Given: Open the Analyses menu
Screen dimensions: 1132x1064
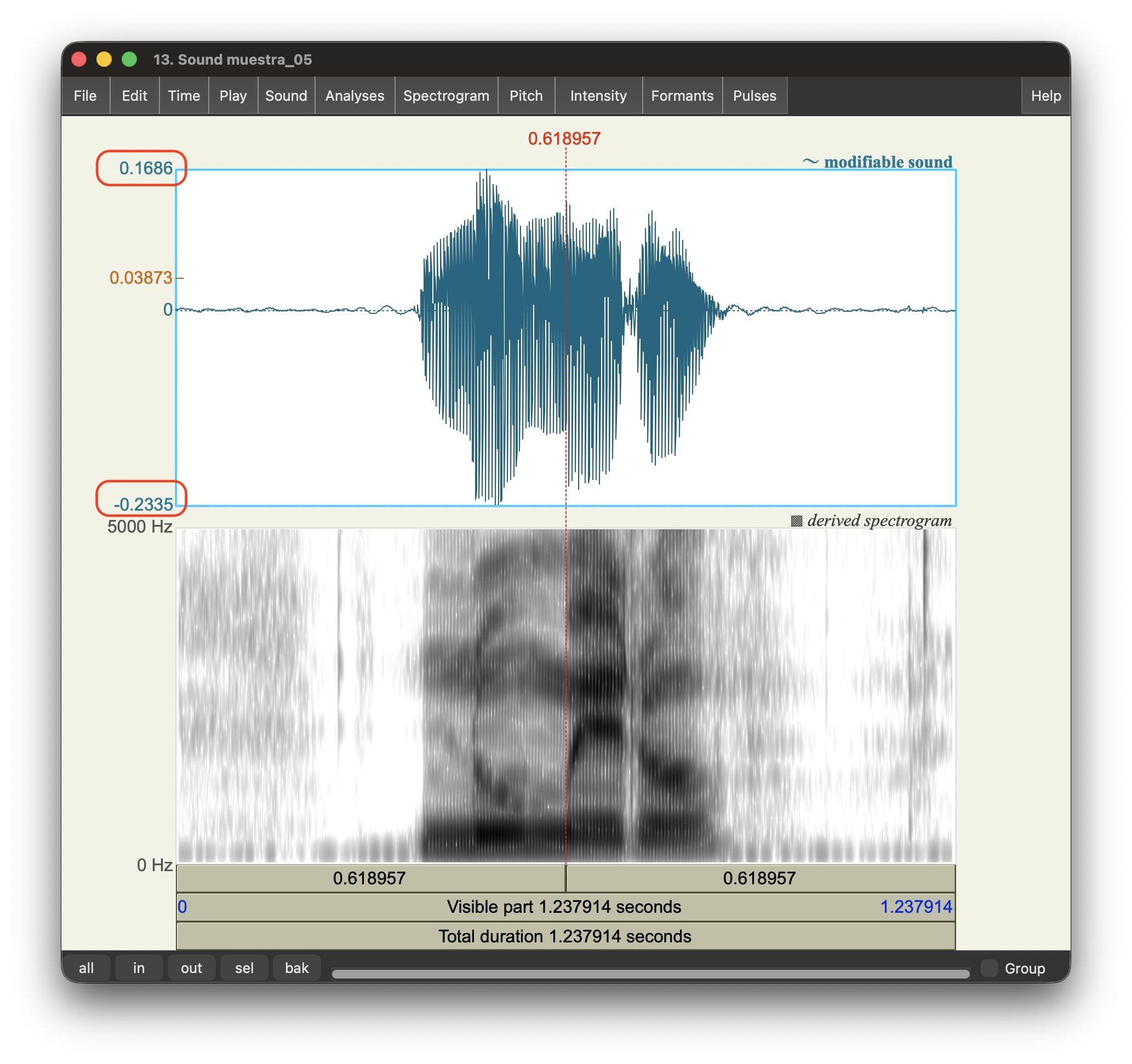Looking at the screenshot, I should (354, 96).
